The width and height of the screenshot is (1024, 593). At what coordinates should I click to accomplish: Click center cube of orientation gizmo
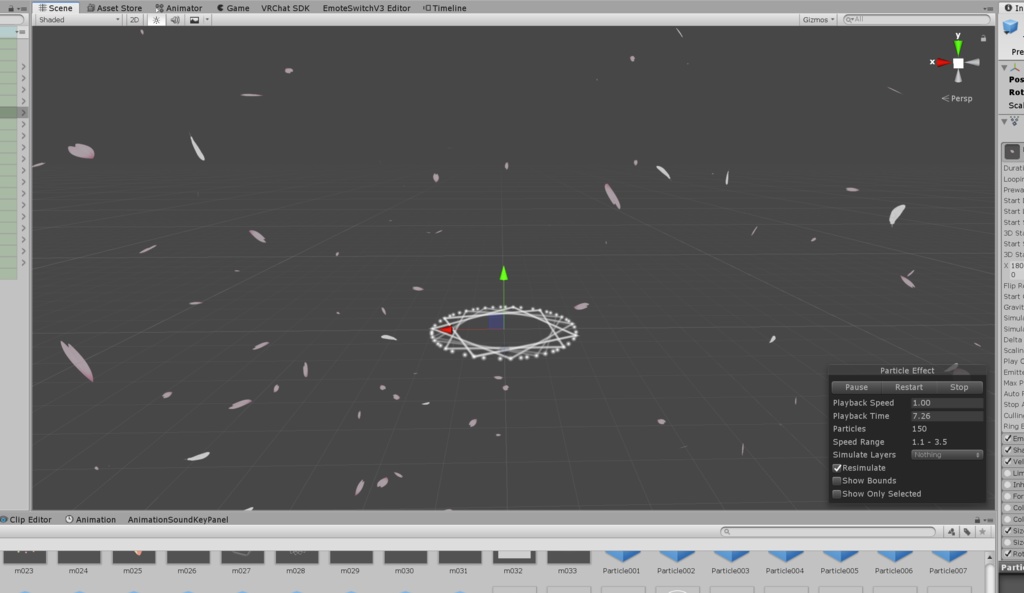coord(958,63)
